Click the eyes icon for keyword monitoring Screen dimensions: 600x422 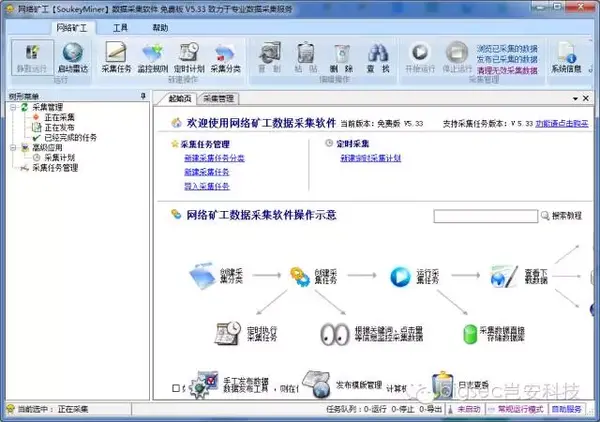tap(334, 334)
